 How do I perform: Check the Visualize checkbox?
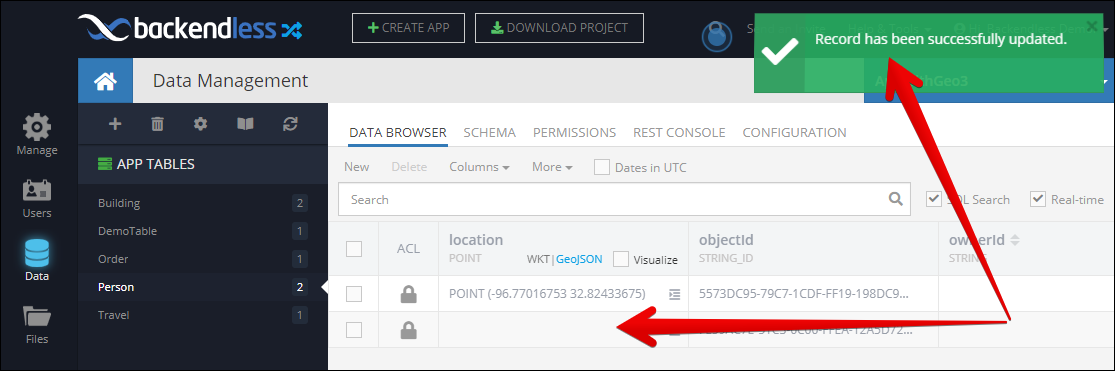click(x=621, y=259)
